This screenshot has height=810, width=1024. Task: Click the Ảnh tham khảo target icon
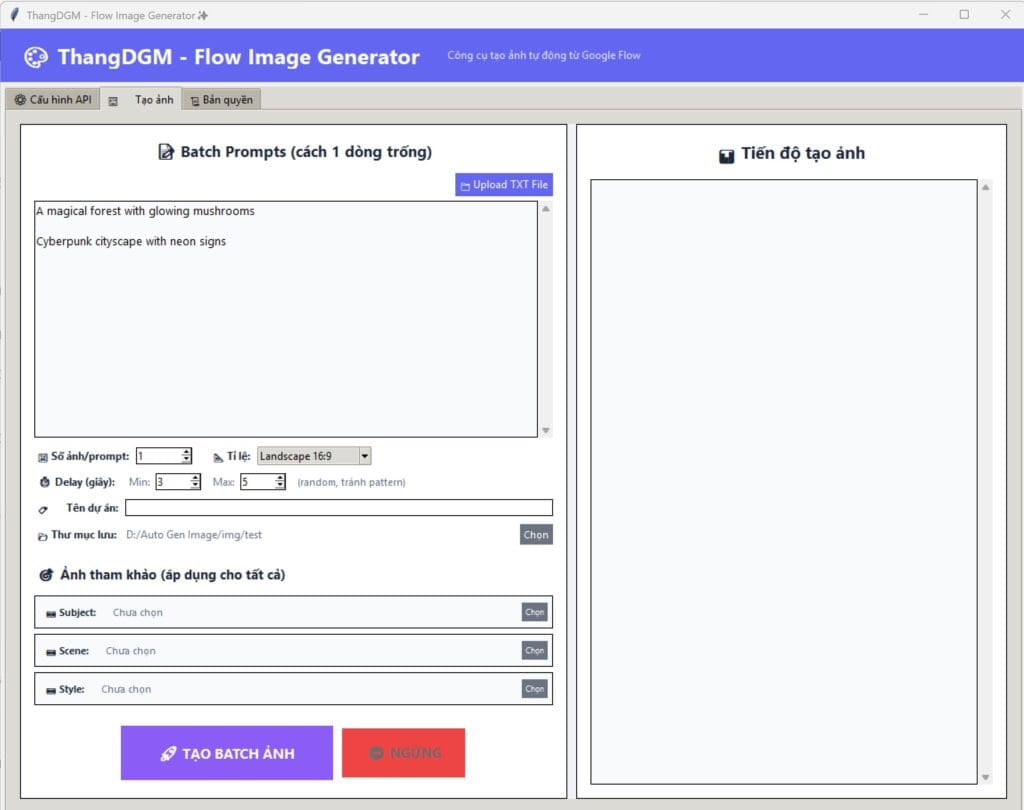[x=46, y=575]
